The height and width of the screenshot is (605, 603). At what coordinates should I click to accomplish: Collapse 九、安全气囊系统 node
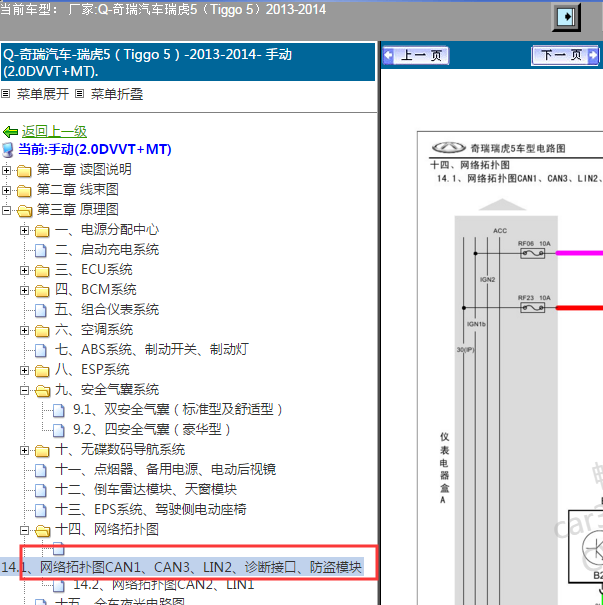pyautogui.click(x=24, y=390)
